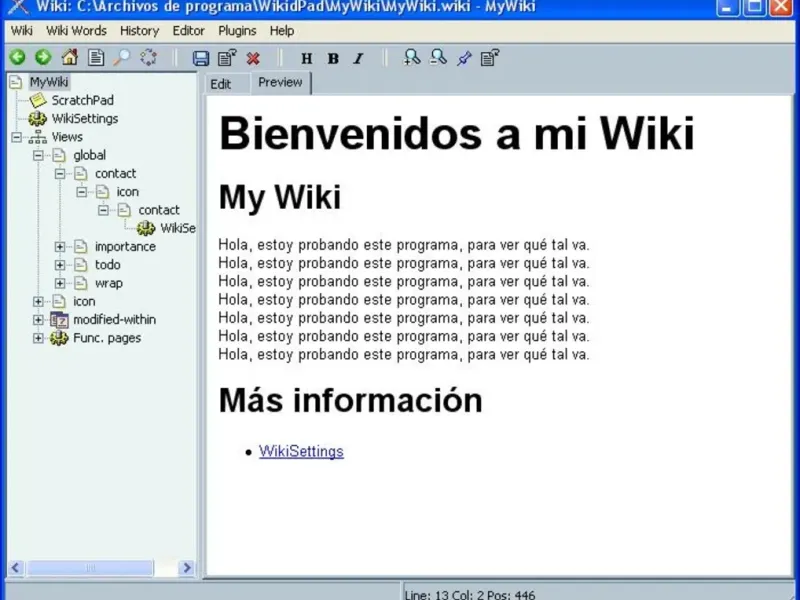Image resolution: width=800 pixels, height=600 pixels.
Task: Select the MyWiki root tree item
Action: click(x=49, y=82)
